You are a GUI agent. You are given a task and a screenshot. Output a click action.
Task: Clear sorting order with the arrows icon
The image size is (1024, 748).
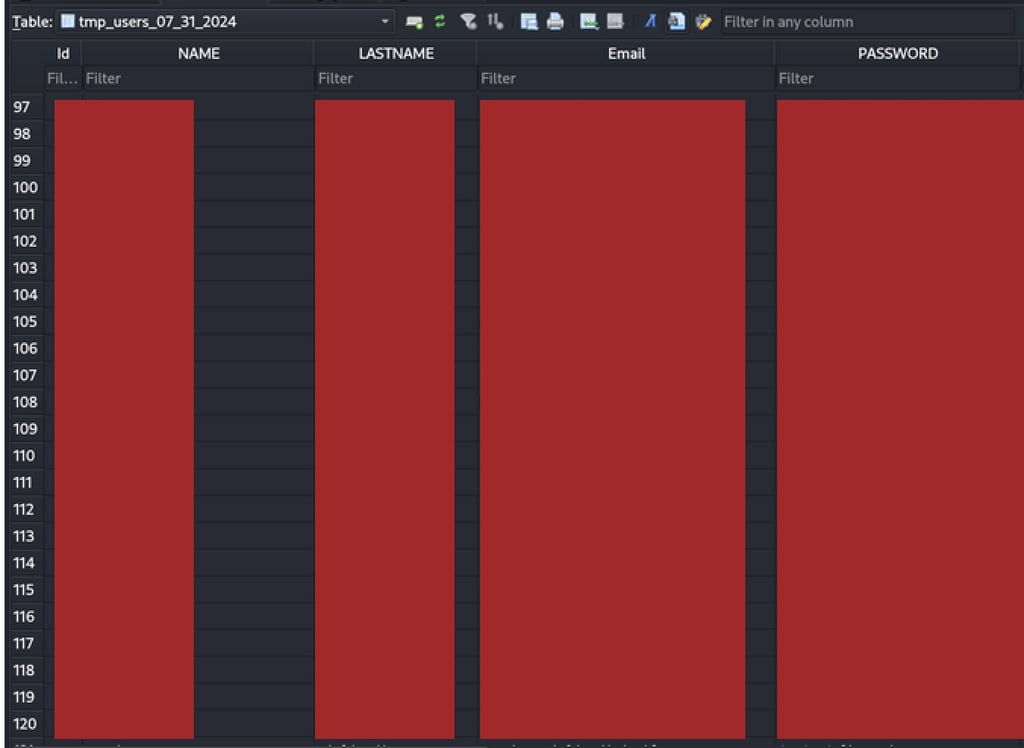pyautogui.click(x=495, y=22)
